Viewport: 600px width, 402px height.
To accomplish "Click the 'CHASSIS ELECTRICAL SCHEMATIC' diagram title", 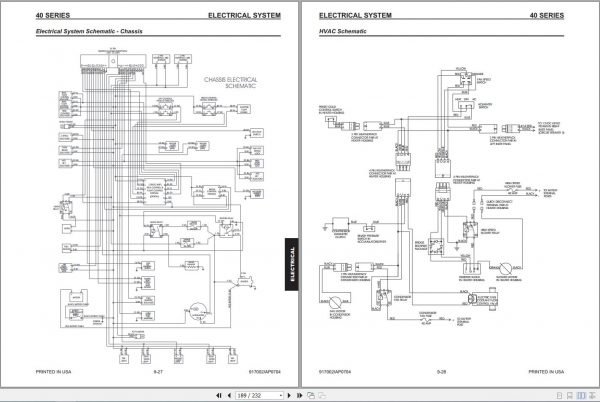I will pos(231,83).
